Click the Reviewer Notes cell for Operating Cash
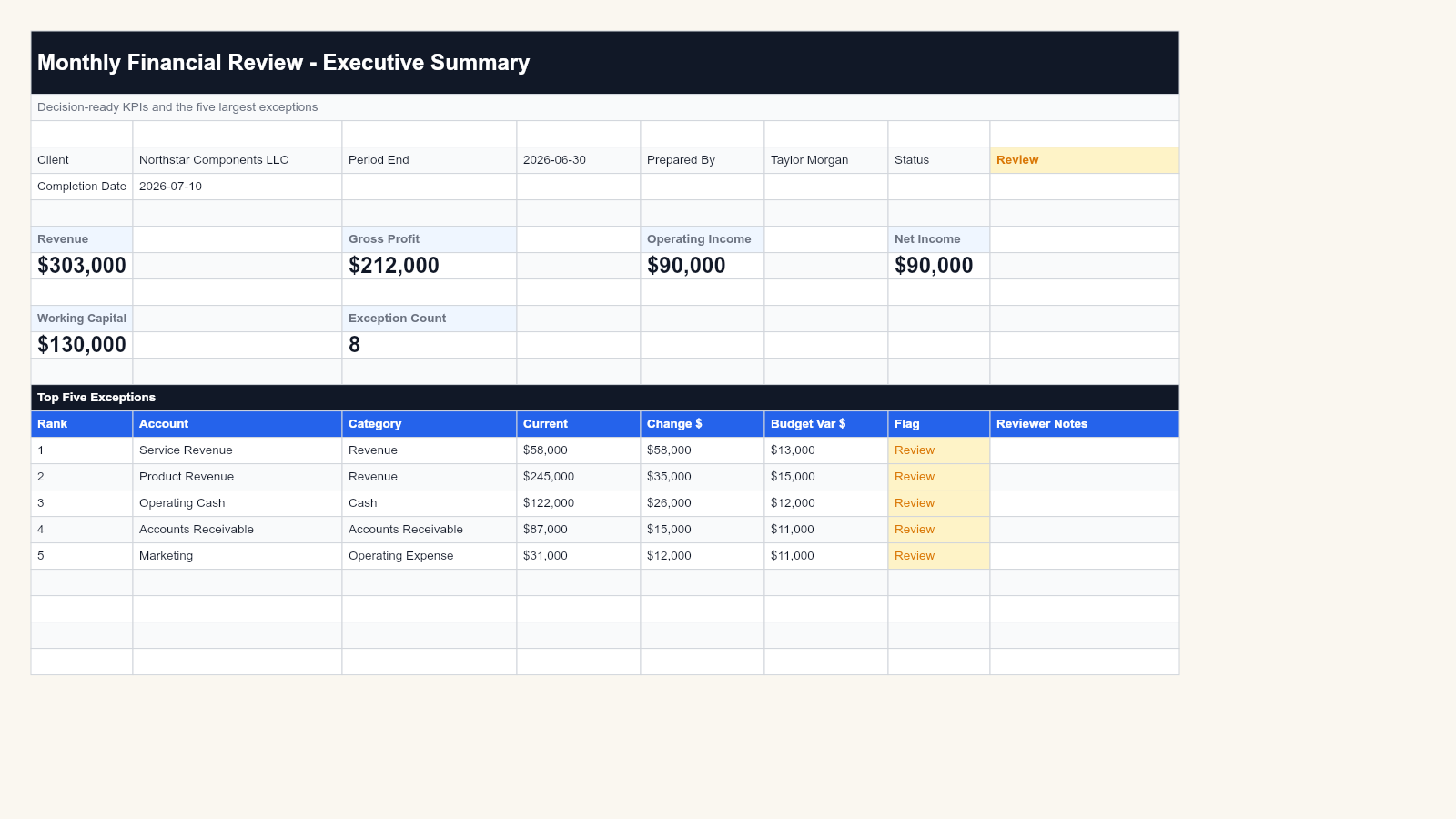1456x819 pixels. [1085, 503]
